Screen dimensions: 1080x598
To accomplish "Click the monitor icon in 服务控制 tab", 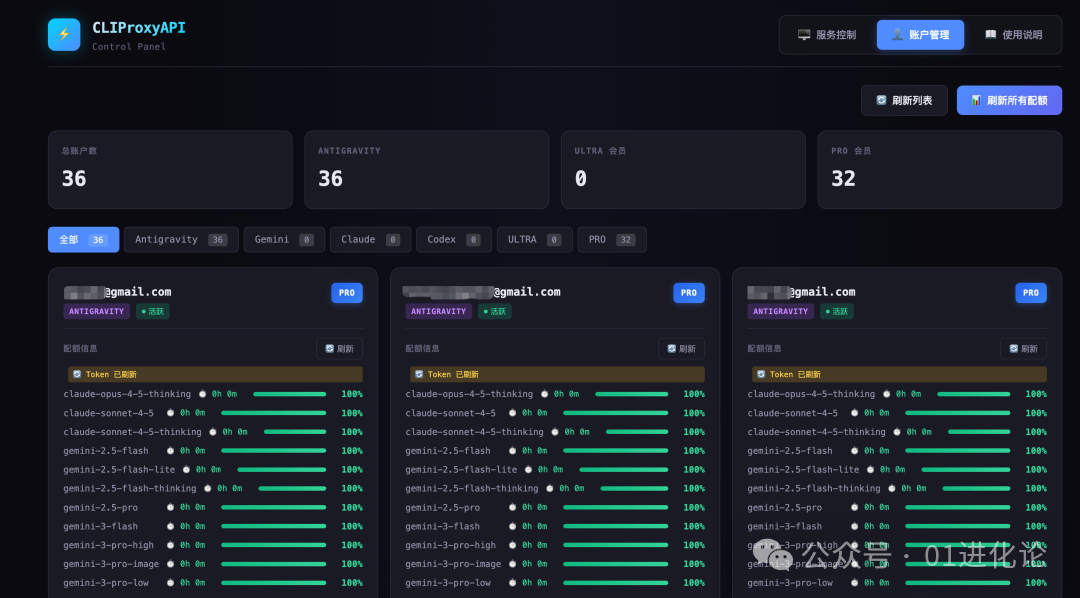I will tap(804, 34).
